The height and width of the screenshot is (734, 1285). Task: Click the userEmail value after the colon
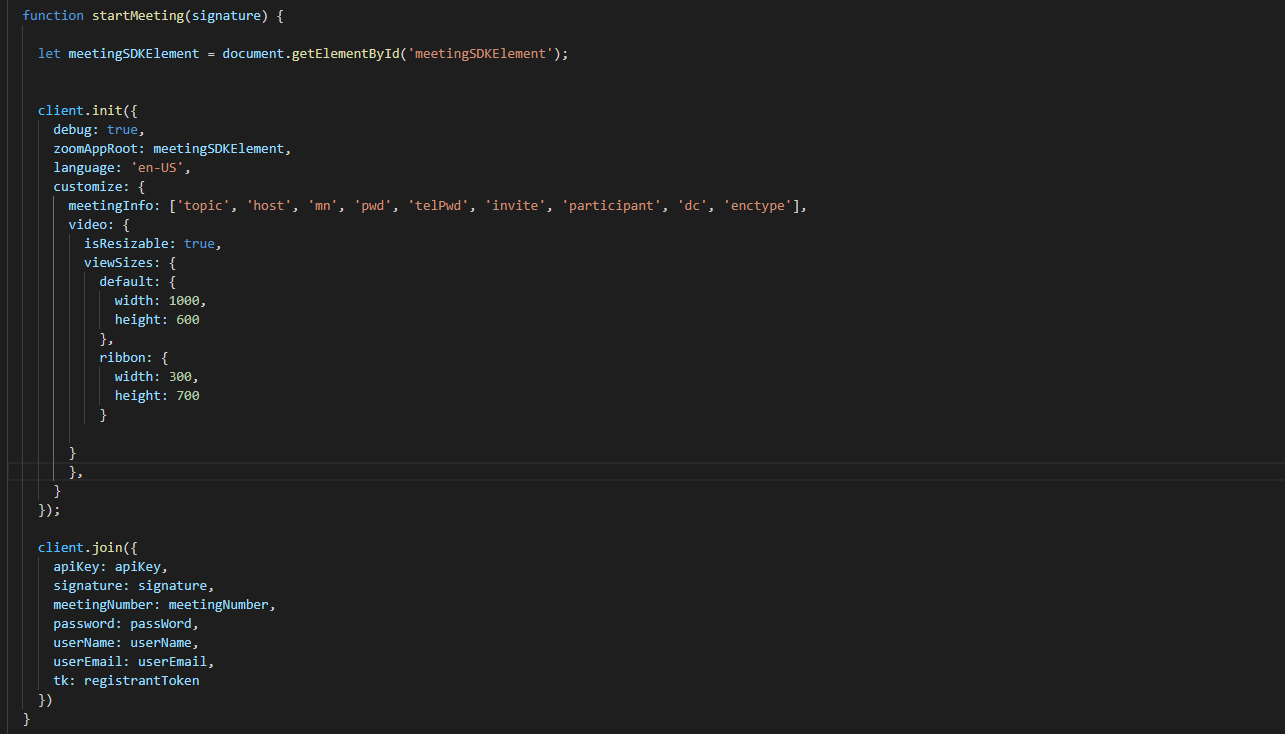172,662
